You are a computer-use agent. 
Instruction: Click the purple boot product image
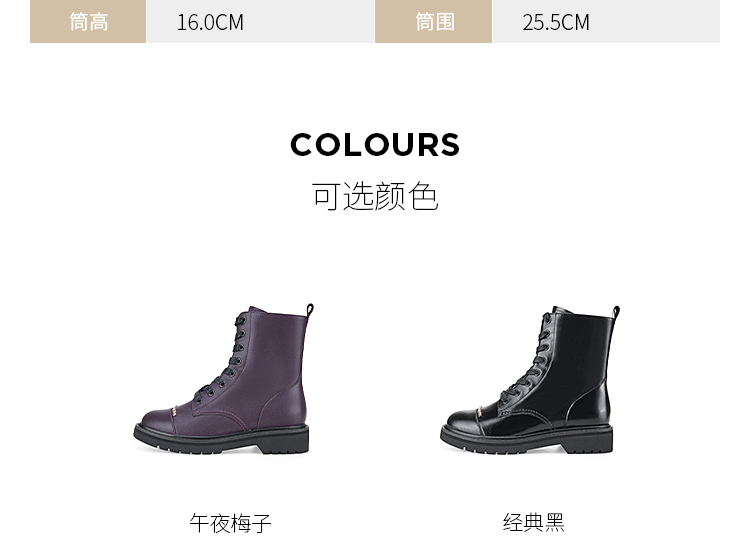[223, 379]
